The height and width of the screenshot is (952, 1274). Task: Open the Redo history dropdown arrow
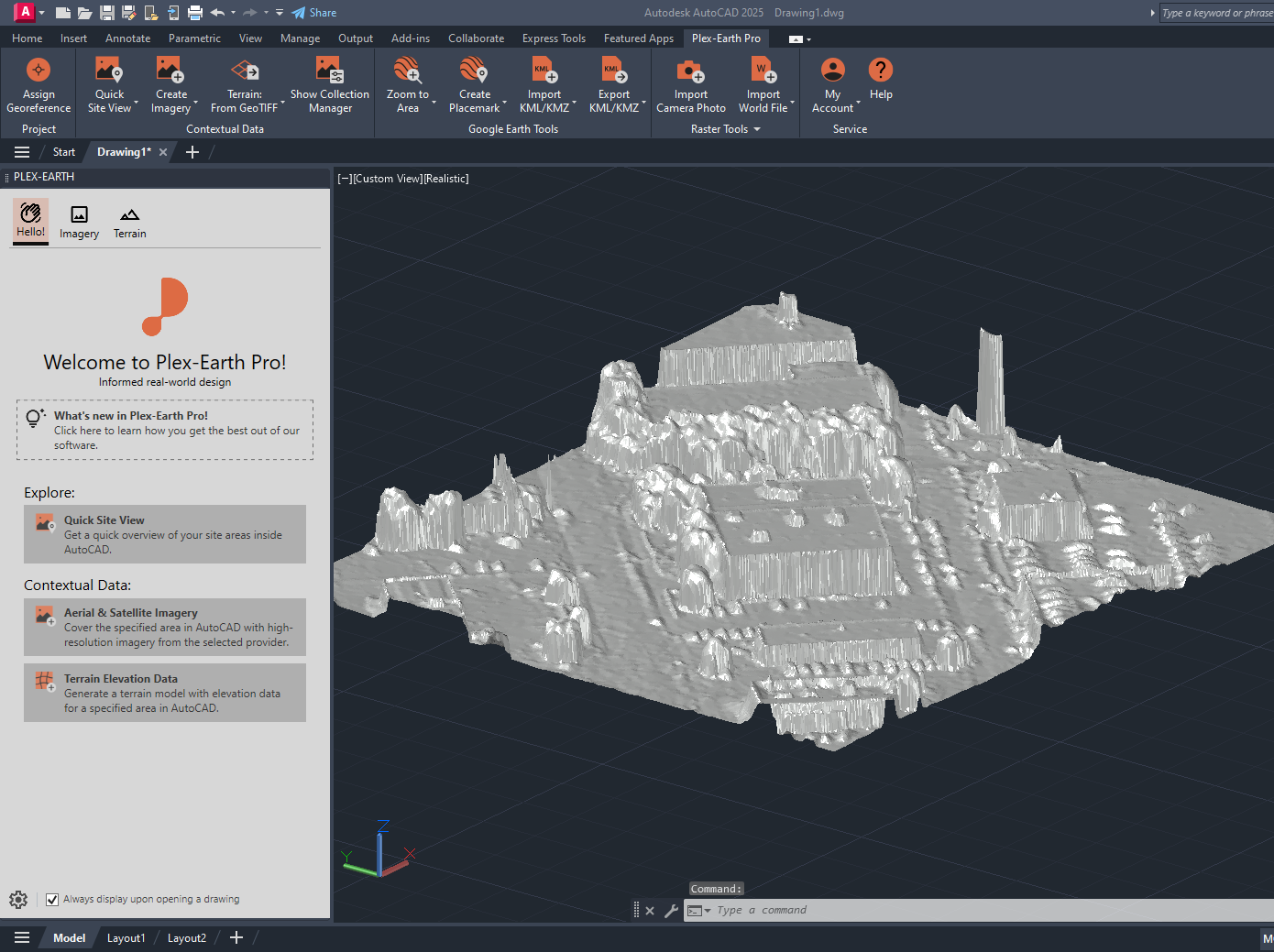(x=266, y=13)
